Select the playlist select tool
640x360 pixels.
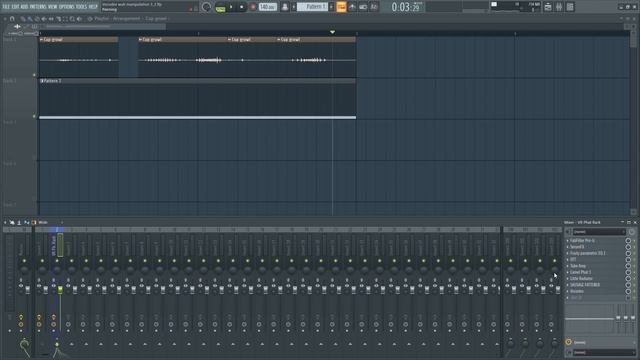coord(65,19)
